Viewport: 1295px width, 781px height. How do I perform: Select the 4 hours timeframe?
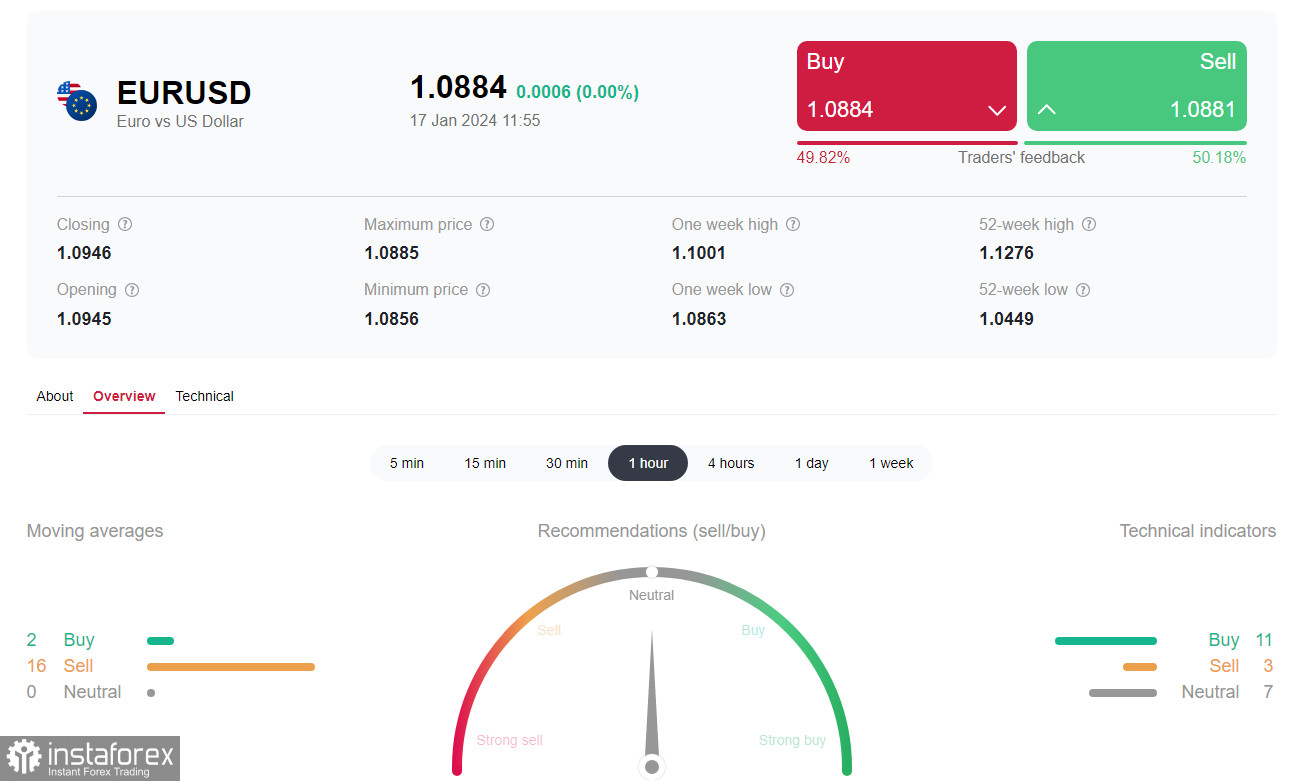[x=731, y=463]
